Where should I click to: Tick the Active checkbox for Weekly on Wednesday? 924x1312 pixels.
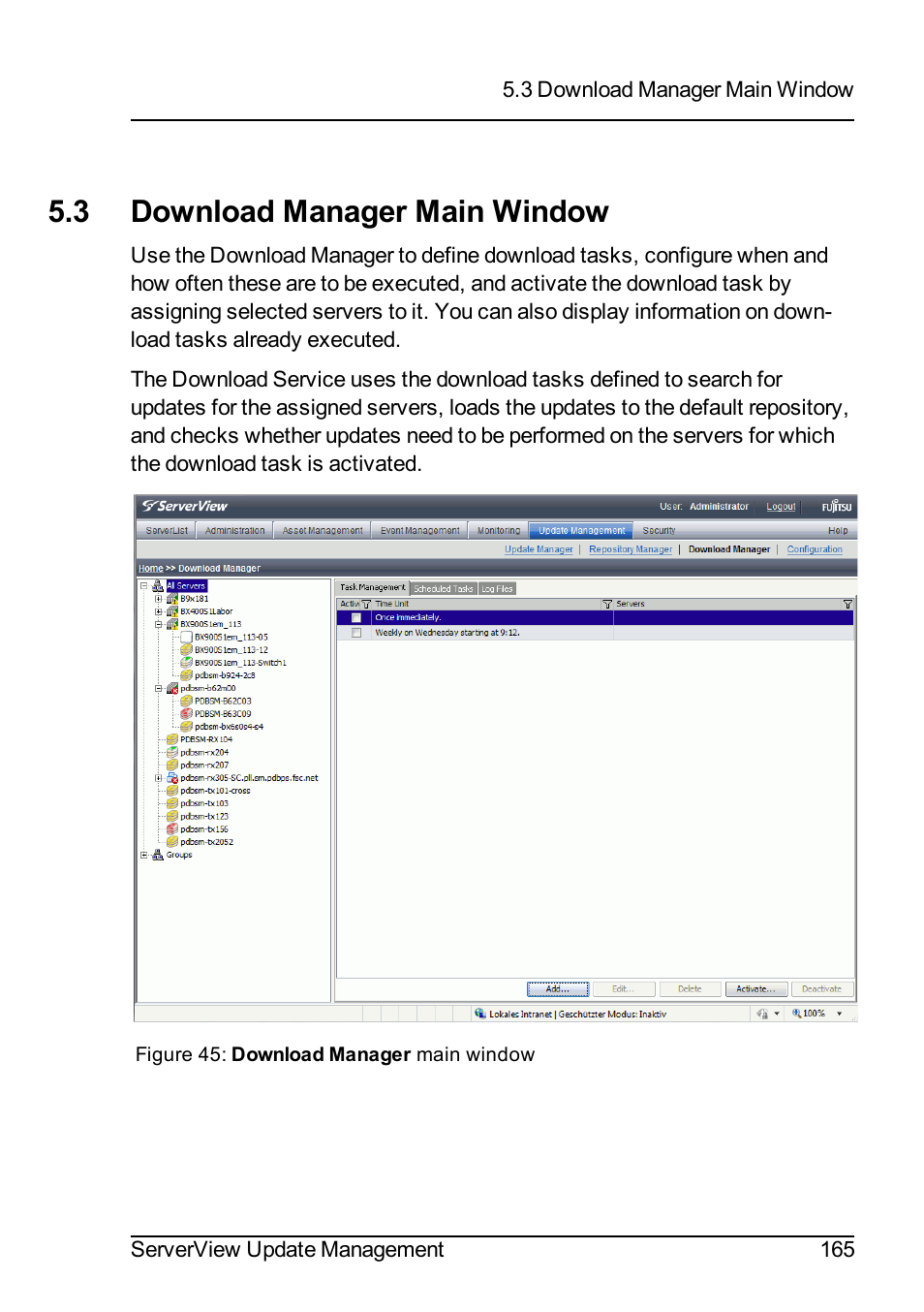pyautogui.click(x=356, y=633)
